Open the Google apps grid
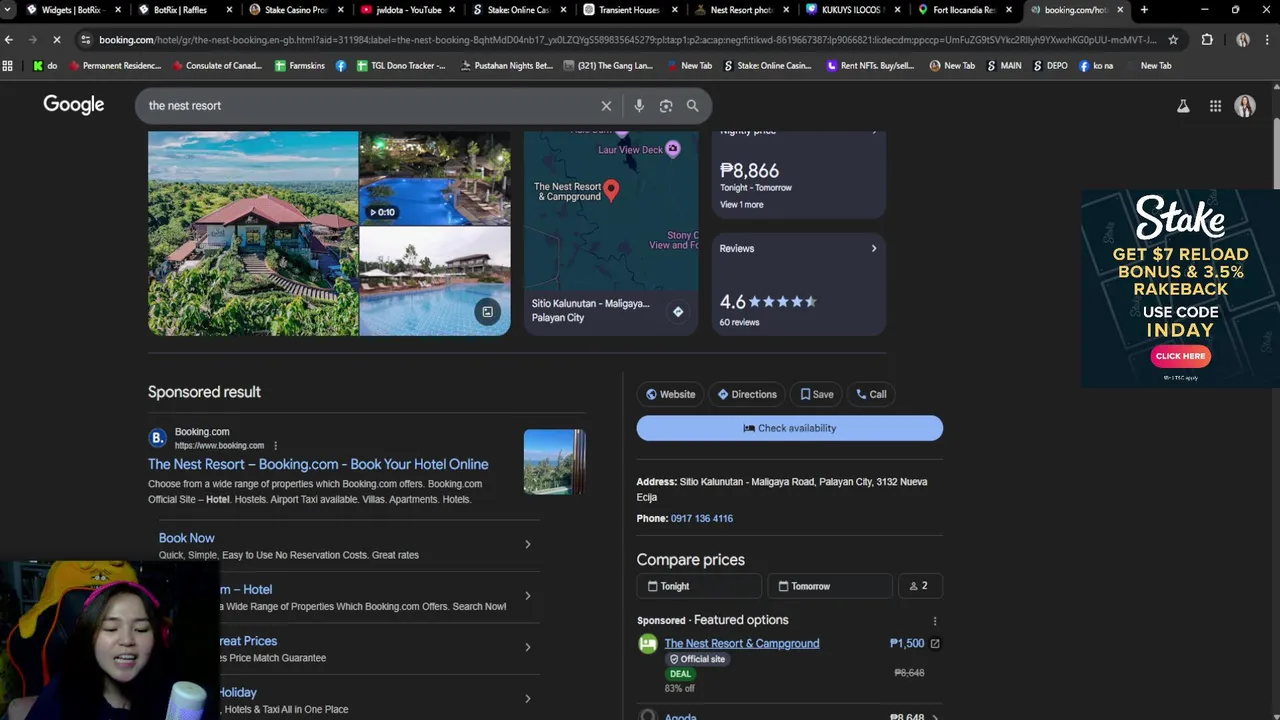 pyautogui.click(x=1215, y=106)
